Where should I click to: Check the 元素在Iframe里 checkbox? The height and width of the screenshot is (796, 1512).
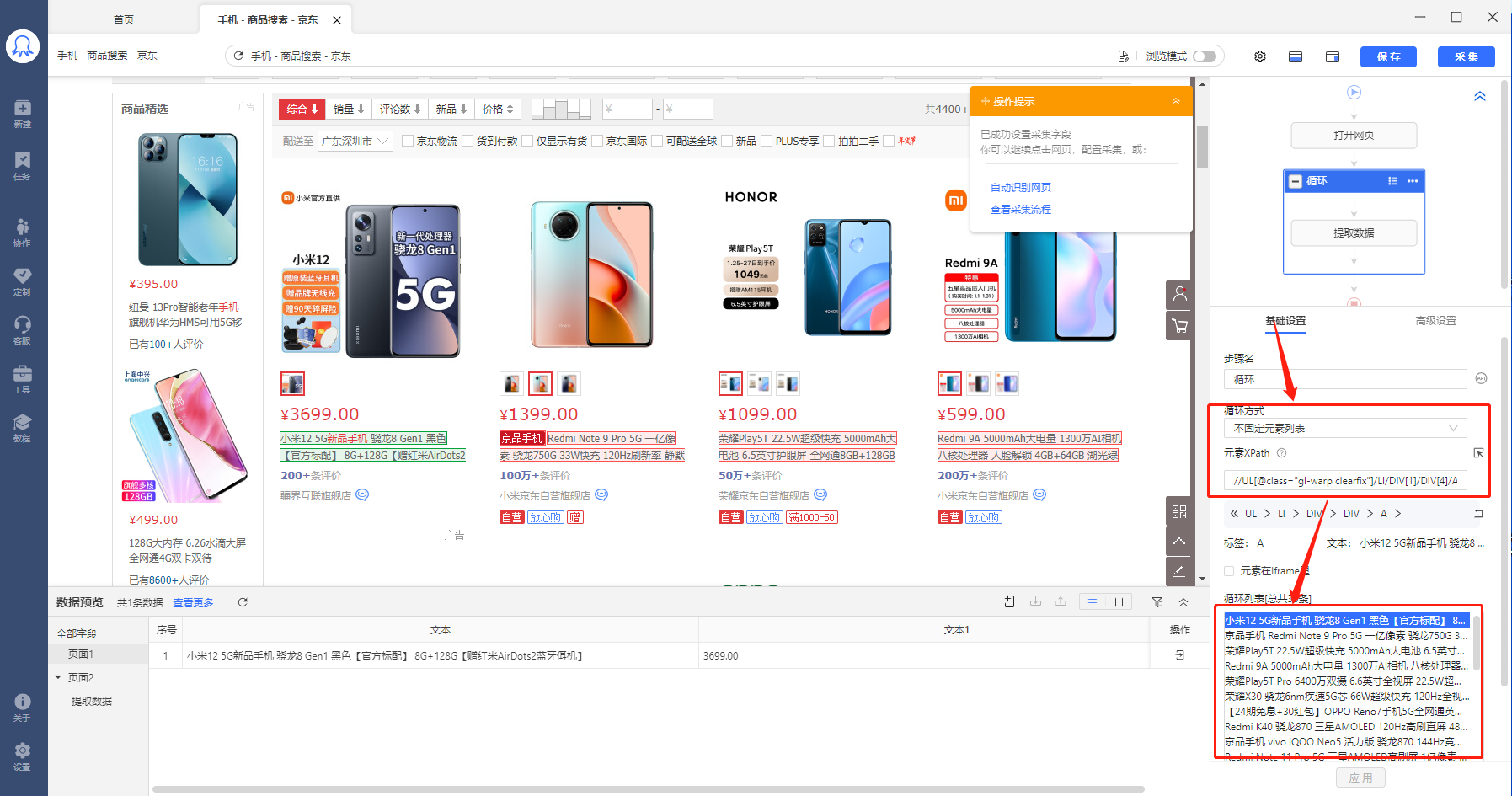(x=1229, y=571)
